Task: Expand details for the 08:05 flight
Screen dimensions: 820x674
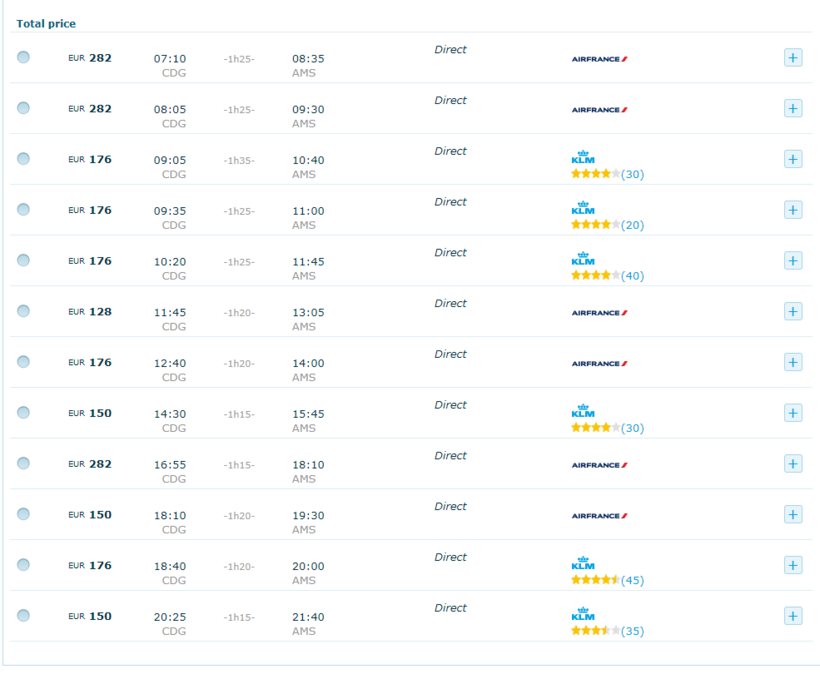Action: tap(793, 108)
